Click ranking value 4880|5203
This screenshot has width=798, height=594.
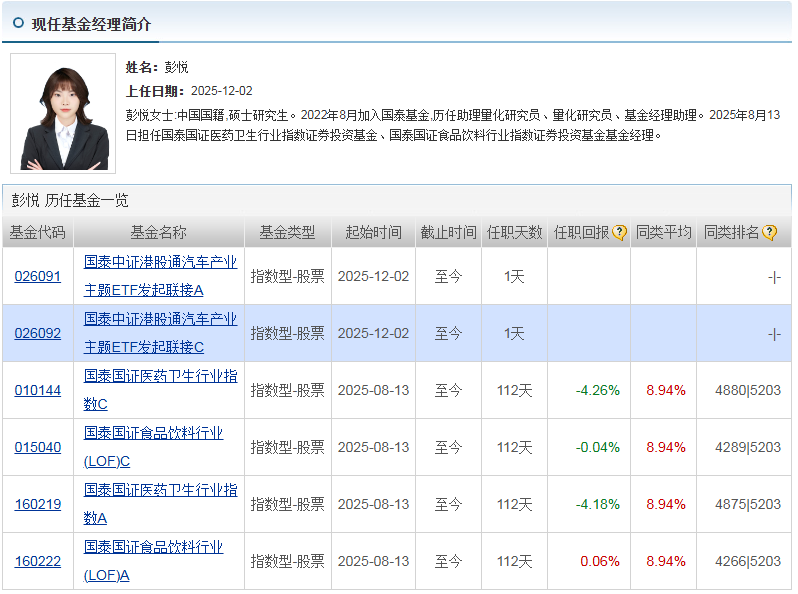(x=748, y=390)
